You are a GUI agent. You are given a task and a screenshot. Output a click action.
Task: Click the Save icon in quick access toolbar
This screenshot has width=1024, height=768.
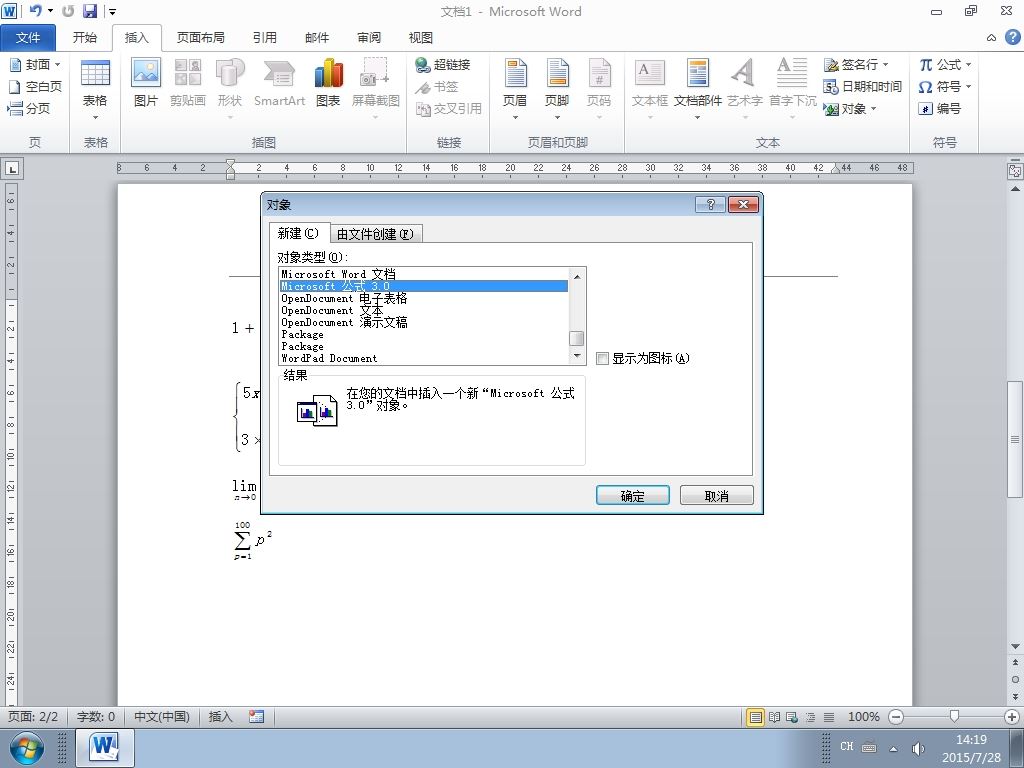pyautogui.click(x=89, y=10)
